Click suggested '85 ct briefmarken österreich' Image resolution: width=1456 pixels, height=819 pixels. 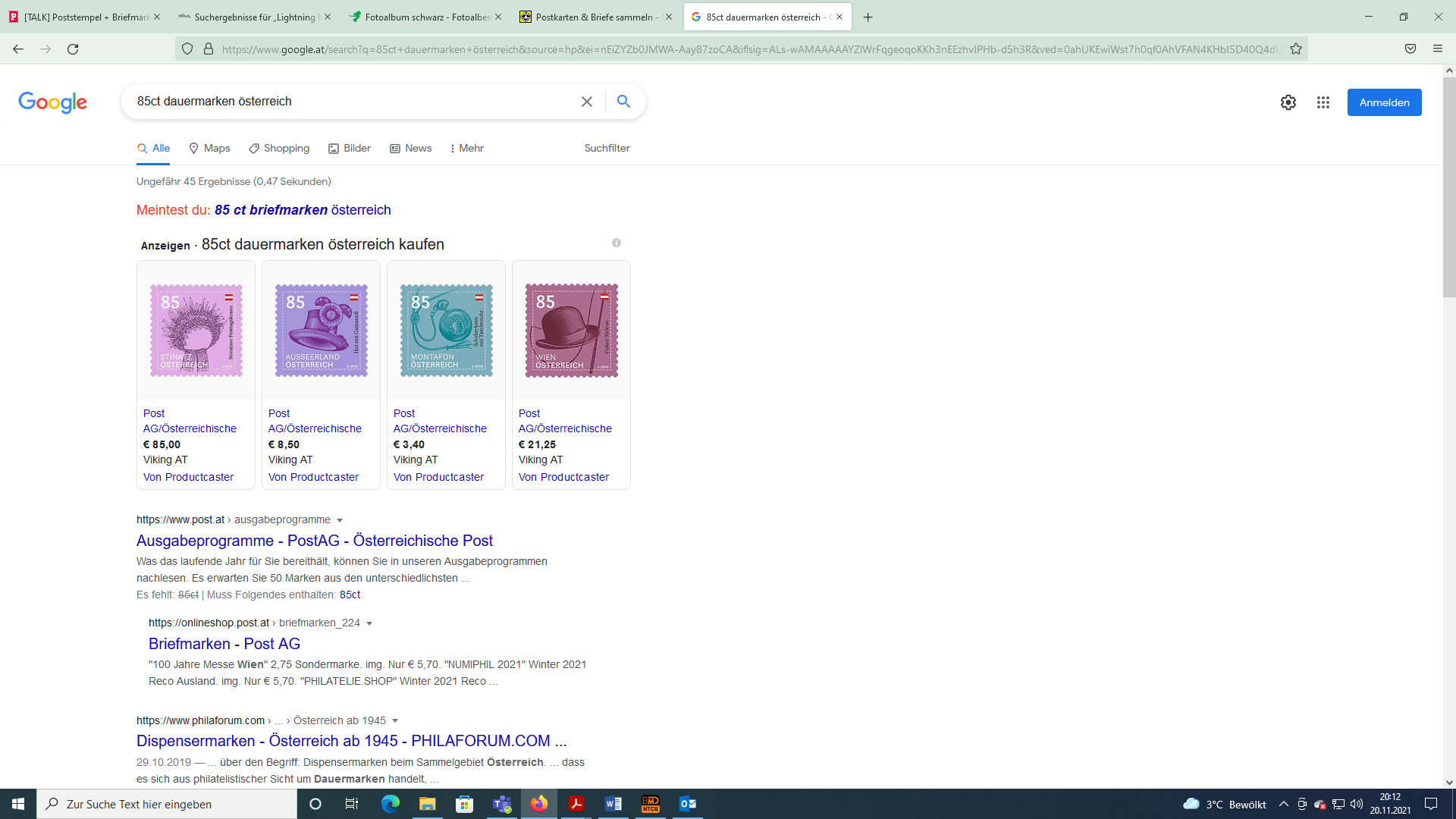point(303,210)
